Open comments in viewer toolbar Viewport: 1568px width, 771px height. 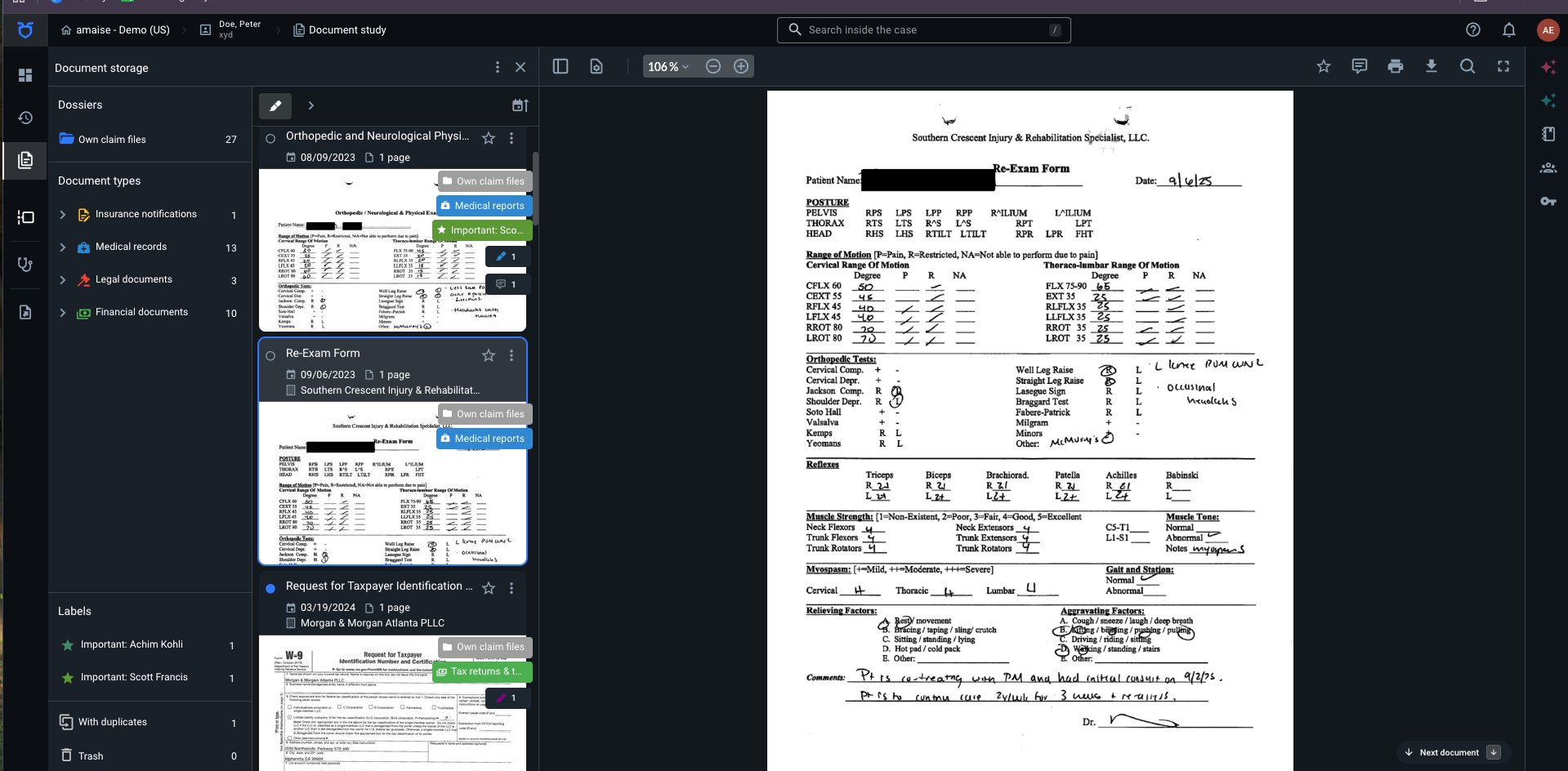coord(1360,66)
